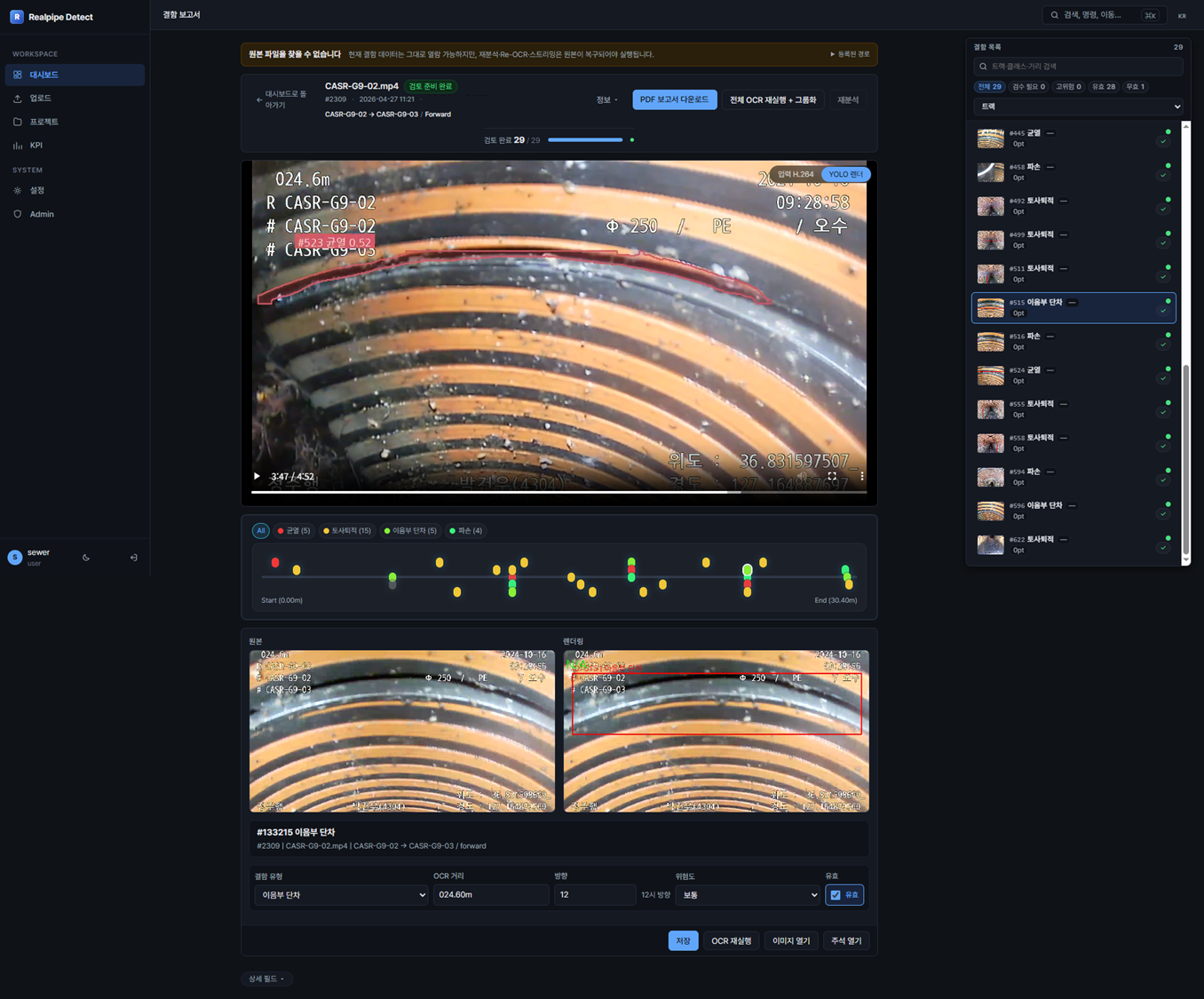Select the #524 균열 defect row
This screenshot has width=1204, height=999.
click(1073, 376)
